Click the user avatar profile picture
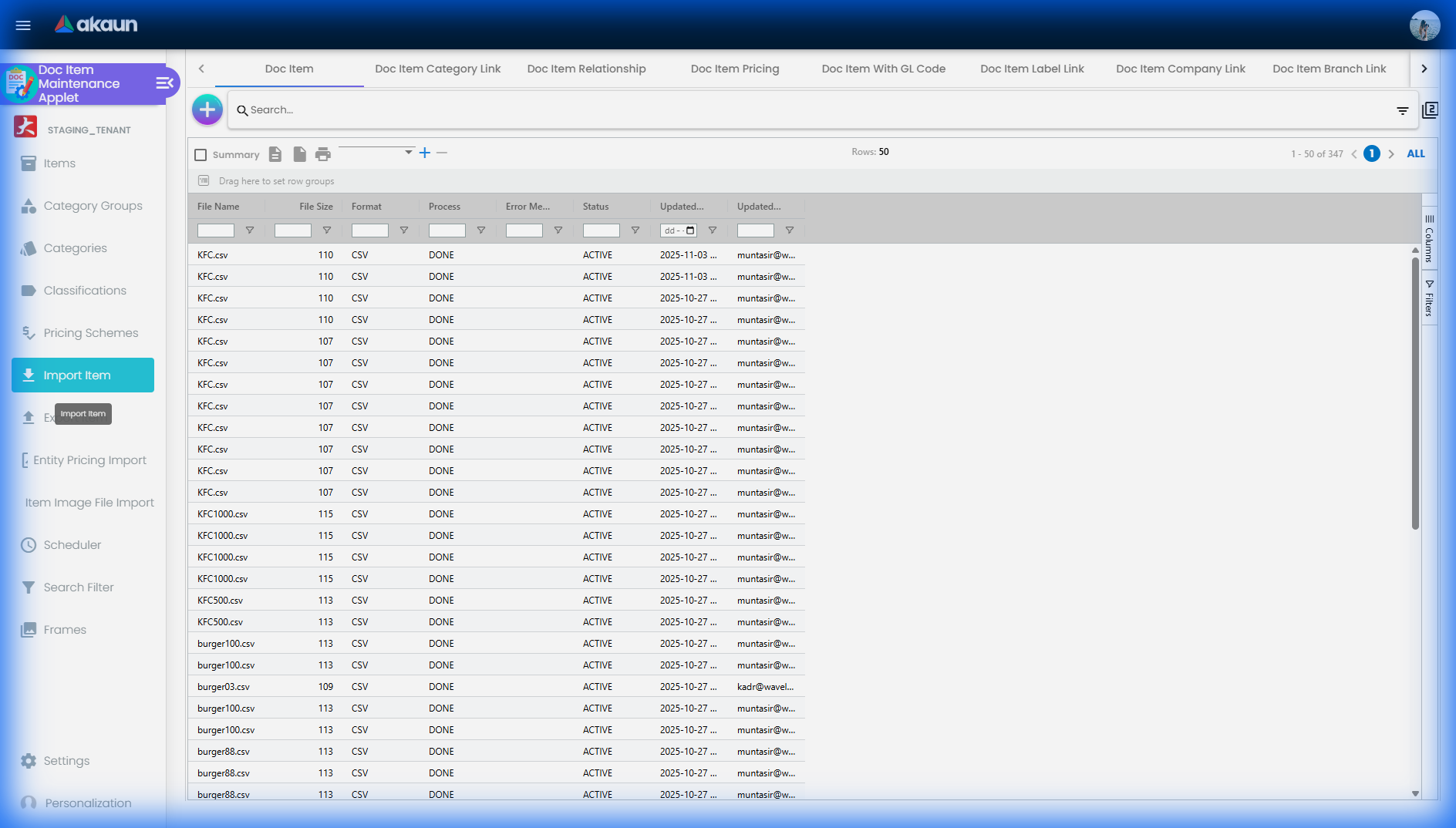Viewport: 1456px width, 828px height. click(x=1424, y=25)
